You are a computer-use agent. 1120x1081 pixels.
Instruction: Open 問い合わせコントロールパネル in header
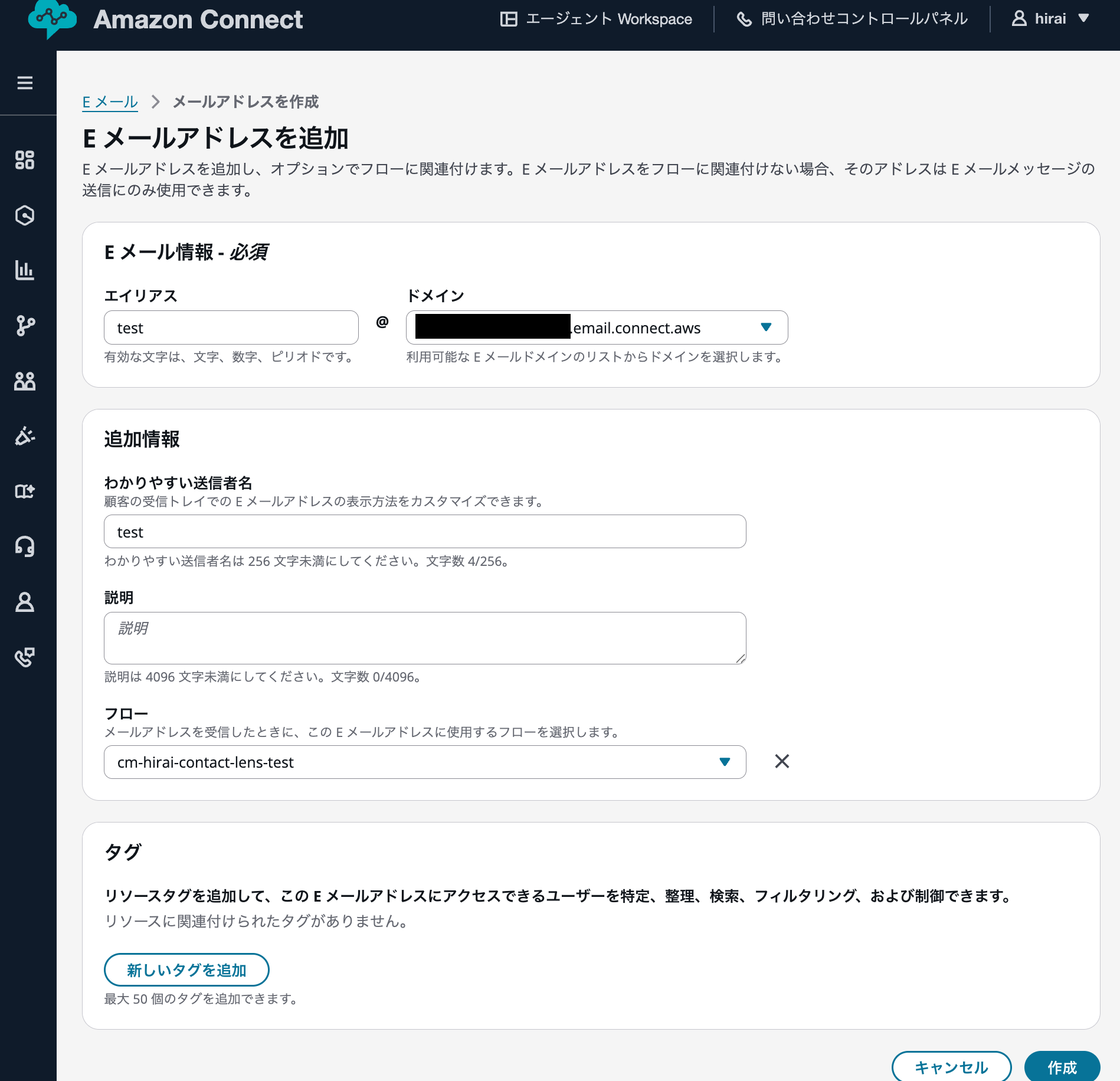[852, 19]
